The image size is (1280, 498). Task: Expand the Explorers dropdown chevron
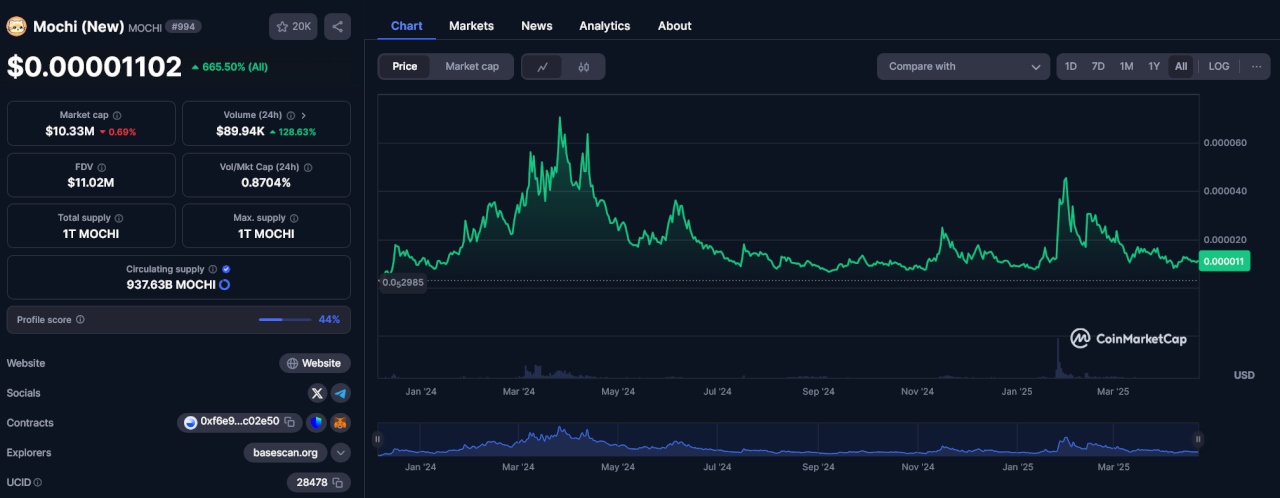tap(341, 453)
